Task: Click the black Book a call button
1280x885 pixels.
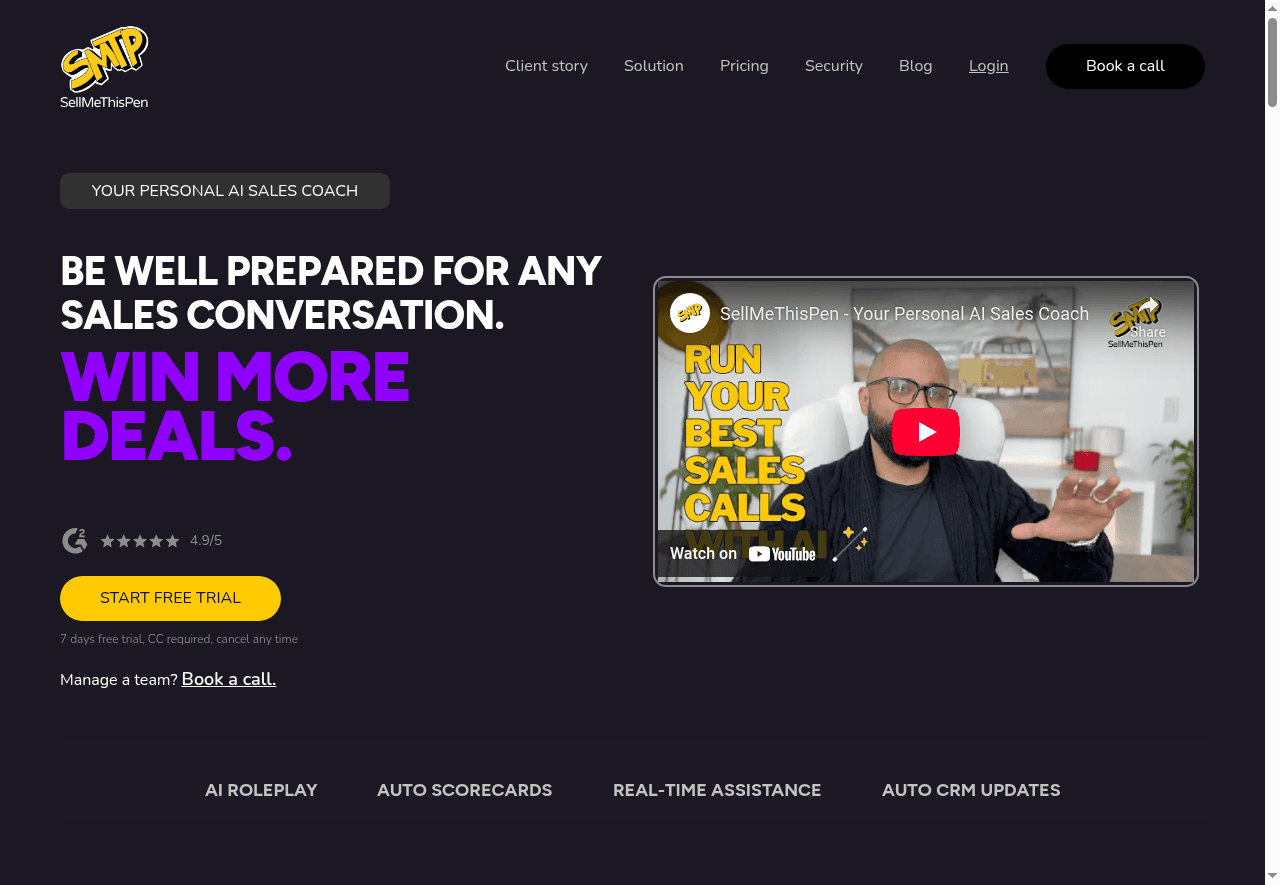Action: tap(1125, 66)
